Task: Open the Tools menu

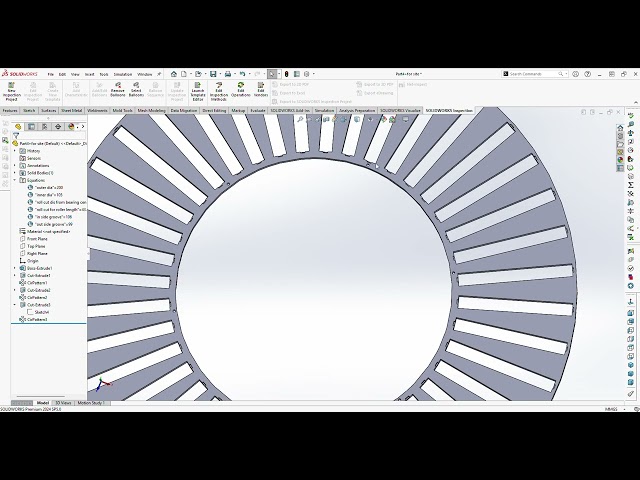Action: pyautogui.click(x=104, y=74)
